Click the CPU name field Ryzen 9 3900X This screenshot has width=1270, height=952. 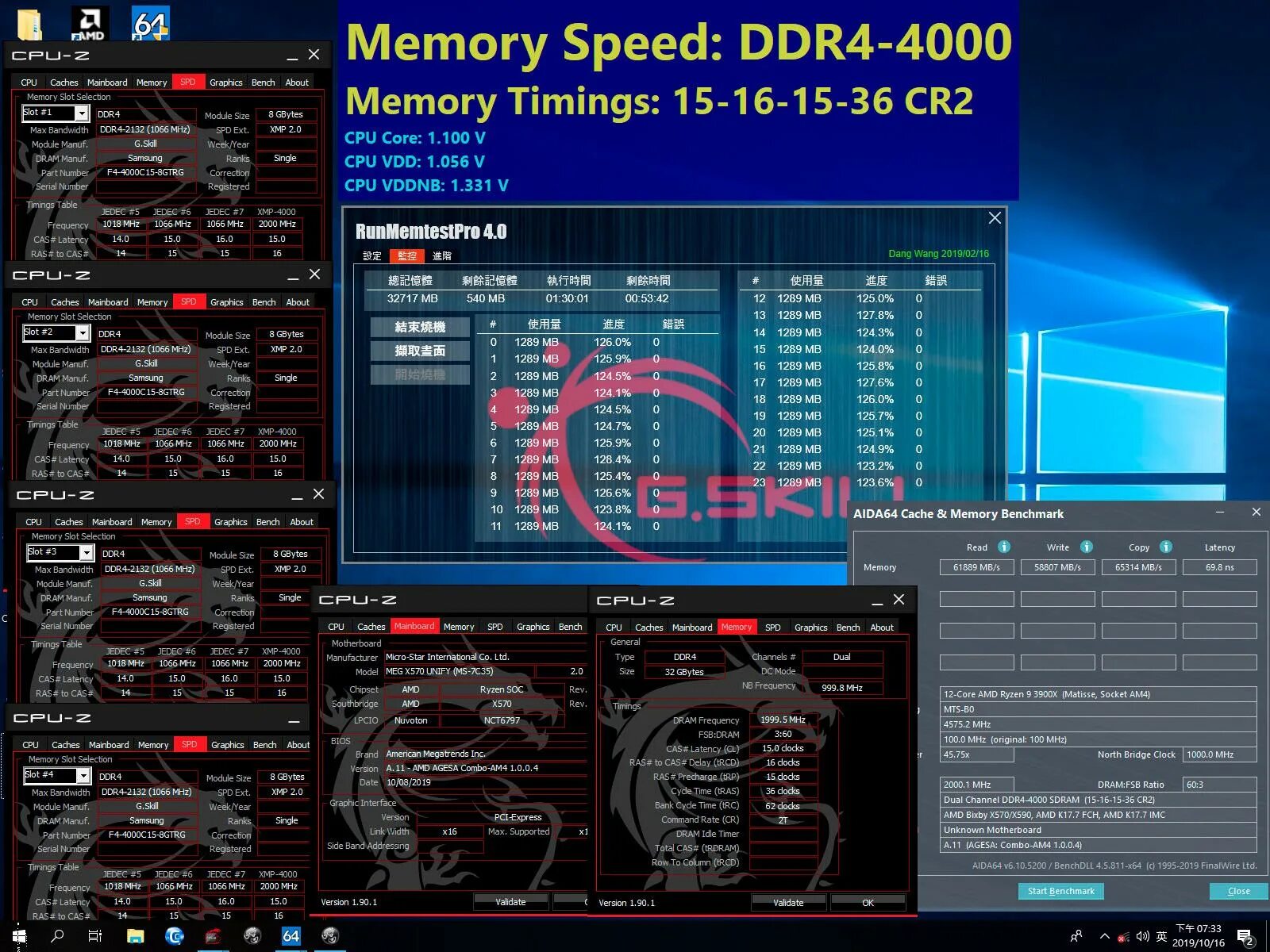1099,694
